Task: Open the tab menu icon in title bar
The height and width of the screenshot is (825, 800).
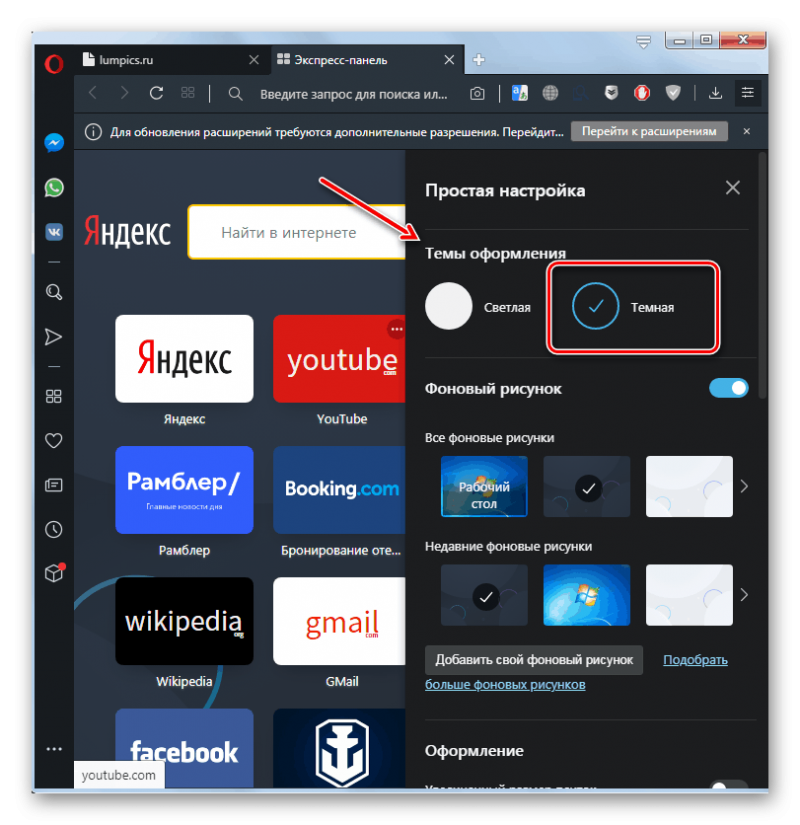Action: 643,41
